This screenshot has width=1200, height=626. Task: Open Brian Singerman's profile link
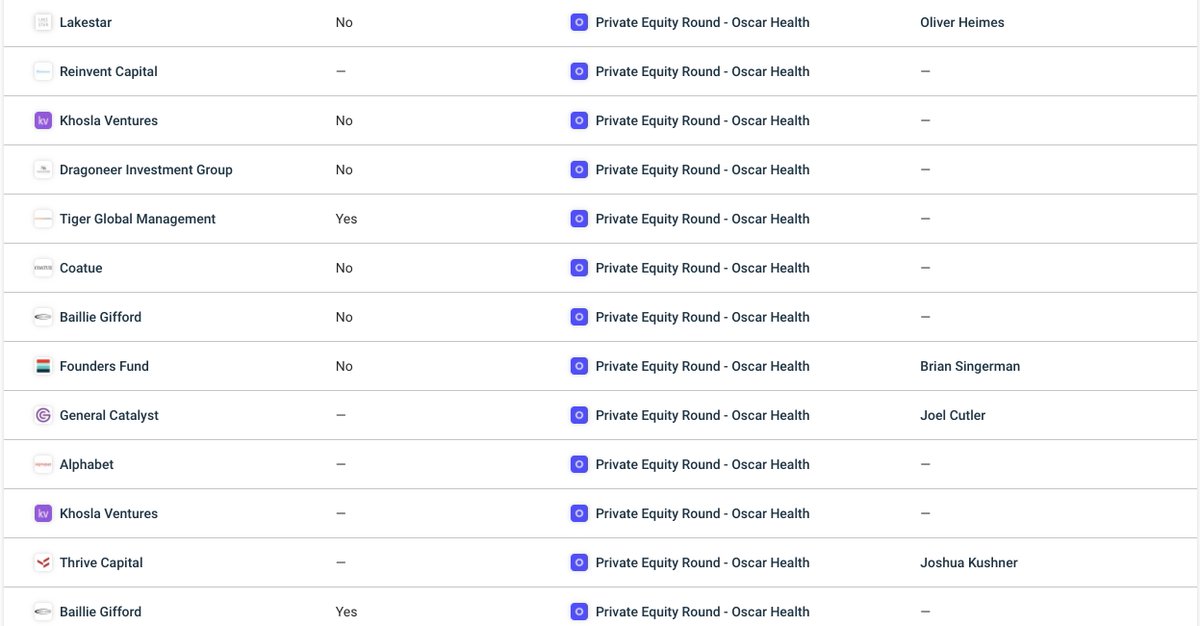pyautogui.click(x=970, y=366)
